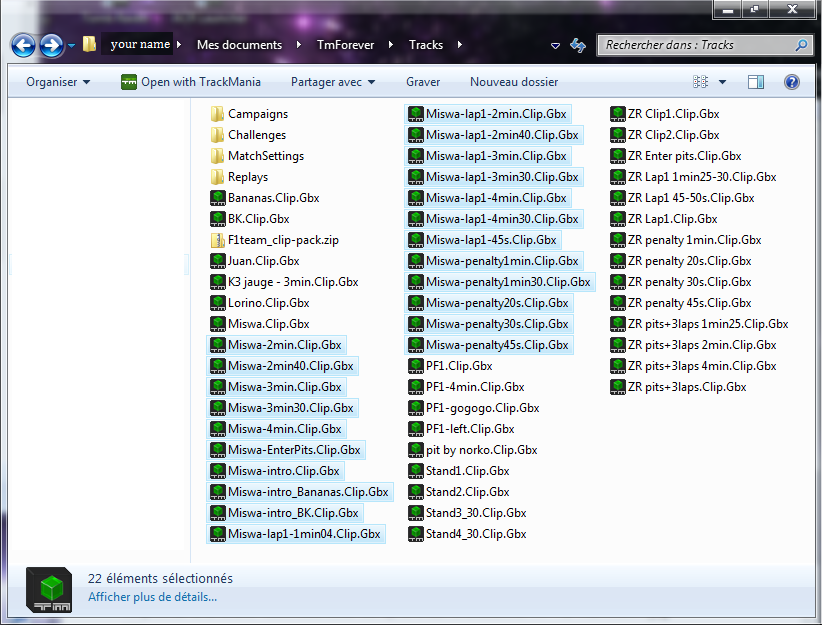Click the refresh icon beside address bar
Image resolution: width=822 pixels, height=625 pixels.
tap(578, 46)
